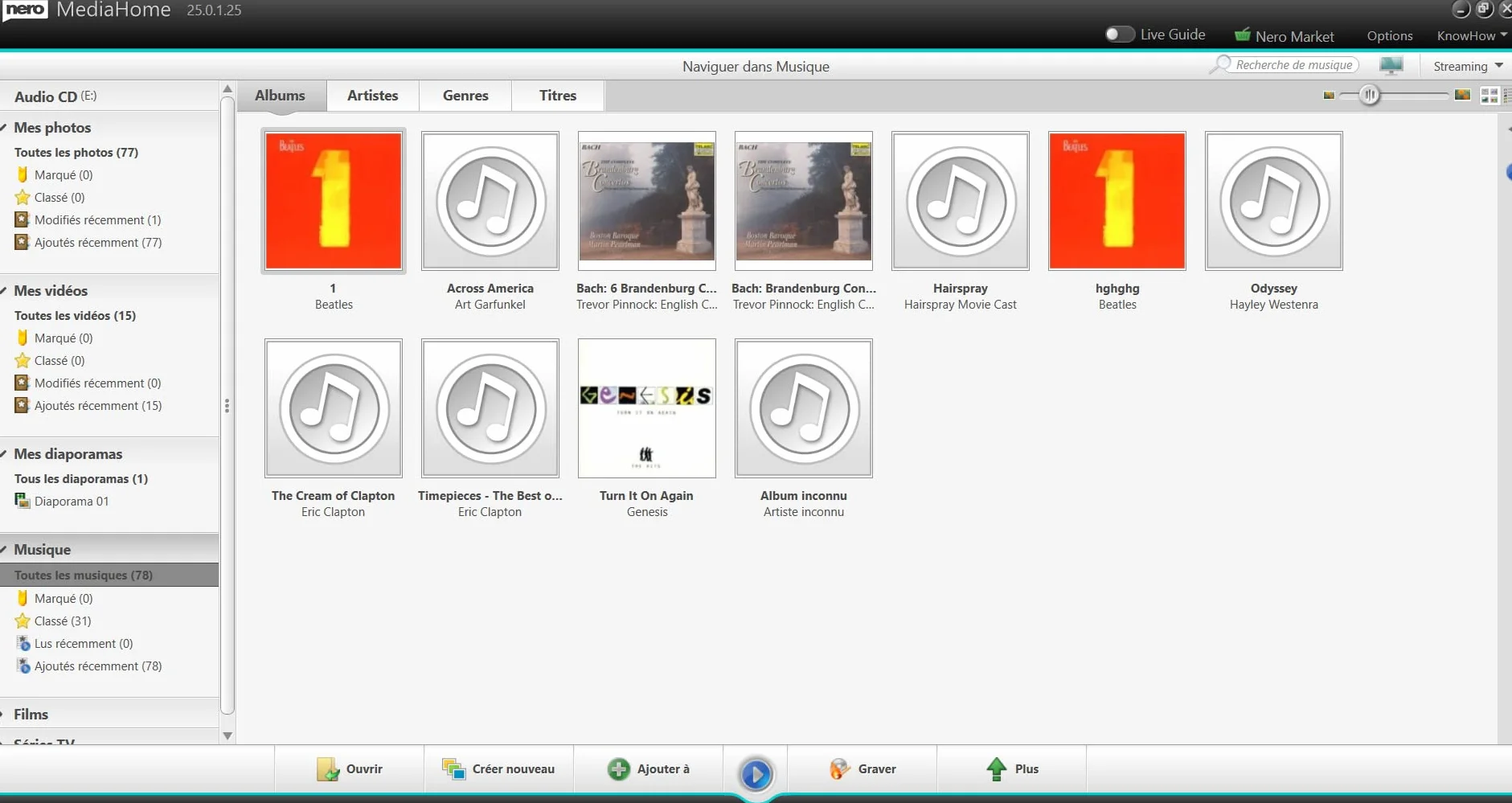Select the Album inconnu placeholder

pyautogui.click(x=804, y=408)
